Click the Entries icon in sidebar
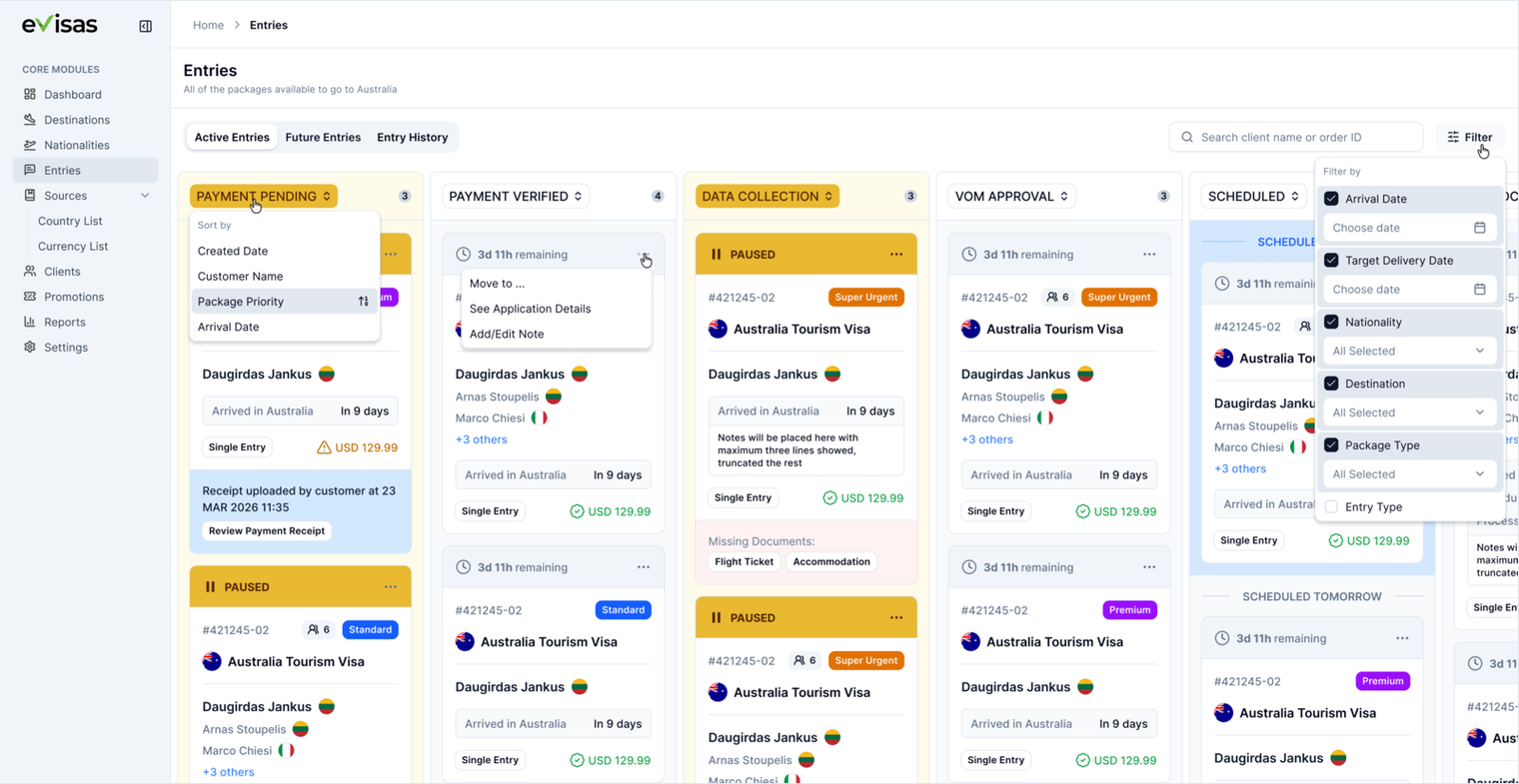This screenshot has height=784, width=1519. tap(30, 170)
